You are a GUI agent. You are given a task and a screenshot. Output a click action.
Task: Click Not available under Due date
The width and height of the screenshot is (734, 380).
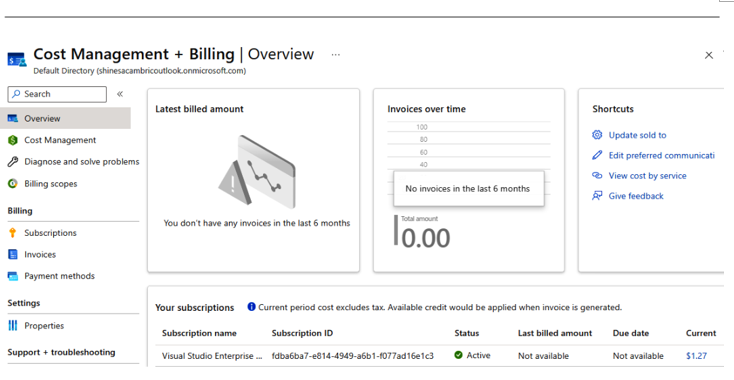tap(638, 356)
